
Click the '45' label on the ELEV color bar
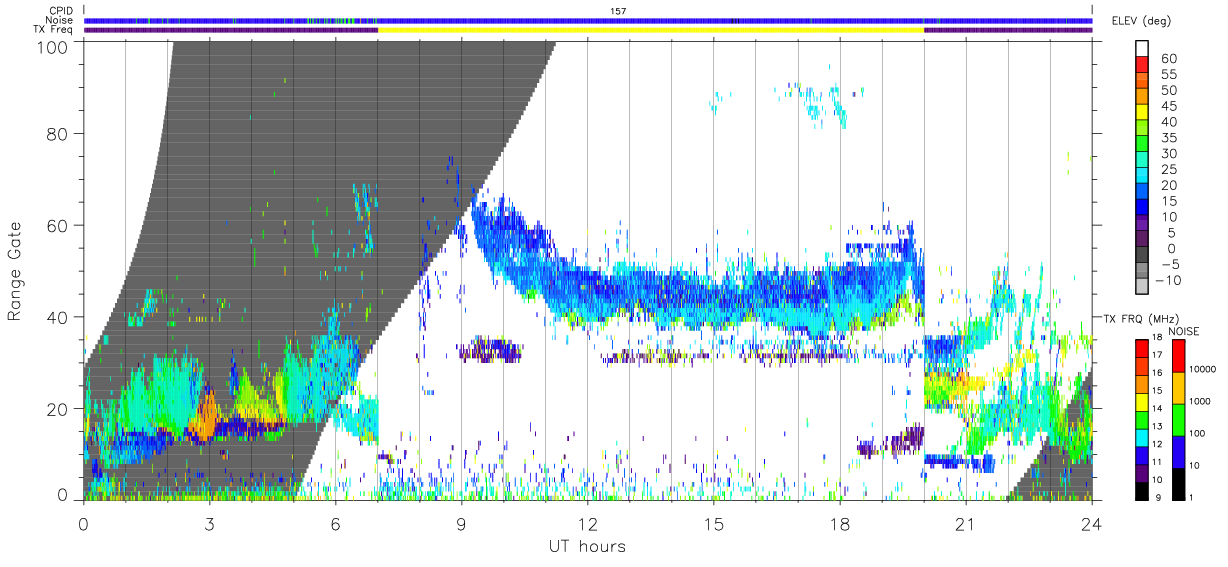coord(1169,106)
